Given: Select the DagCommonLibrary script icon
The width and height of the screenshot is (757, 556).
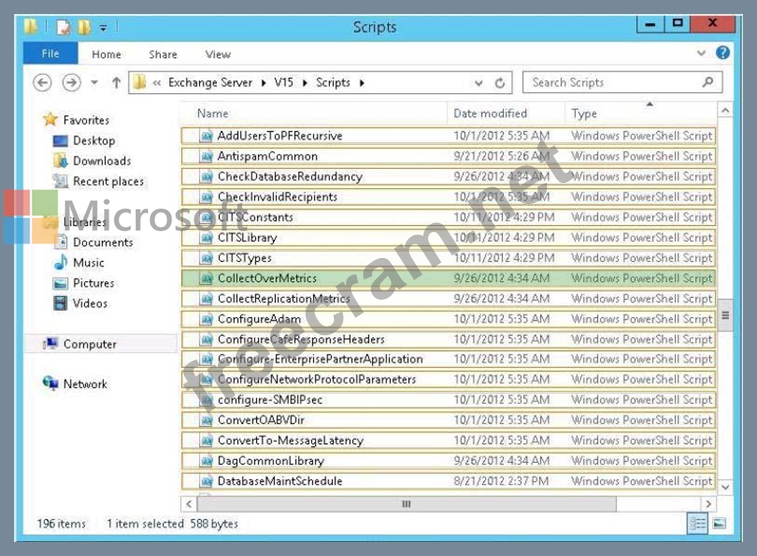Looking at the screenshot, I should pyautogui.click(x=206, y=461).
